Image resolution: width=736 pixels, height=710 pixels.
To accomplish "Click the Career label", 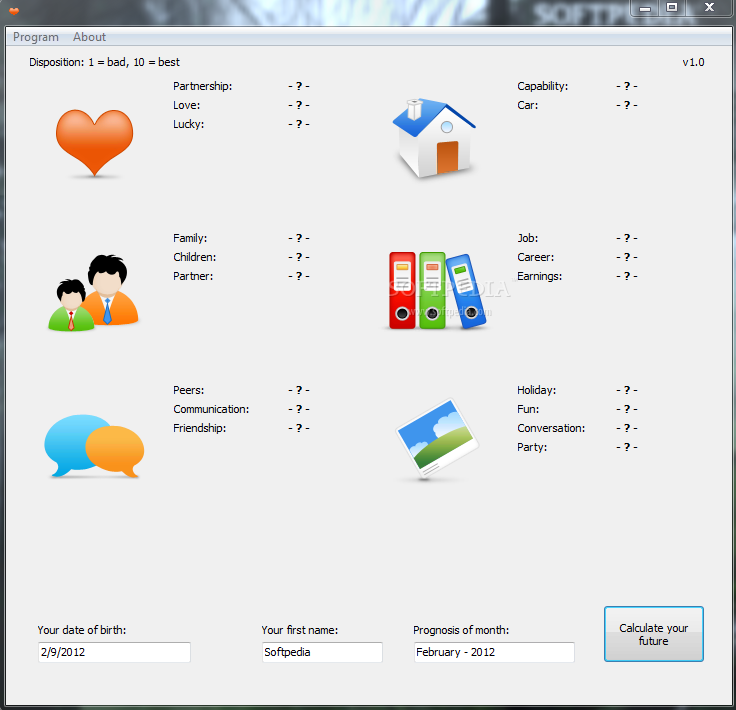I will 536,257.
